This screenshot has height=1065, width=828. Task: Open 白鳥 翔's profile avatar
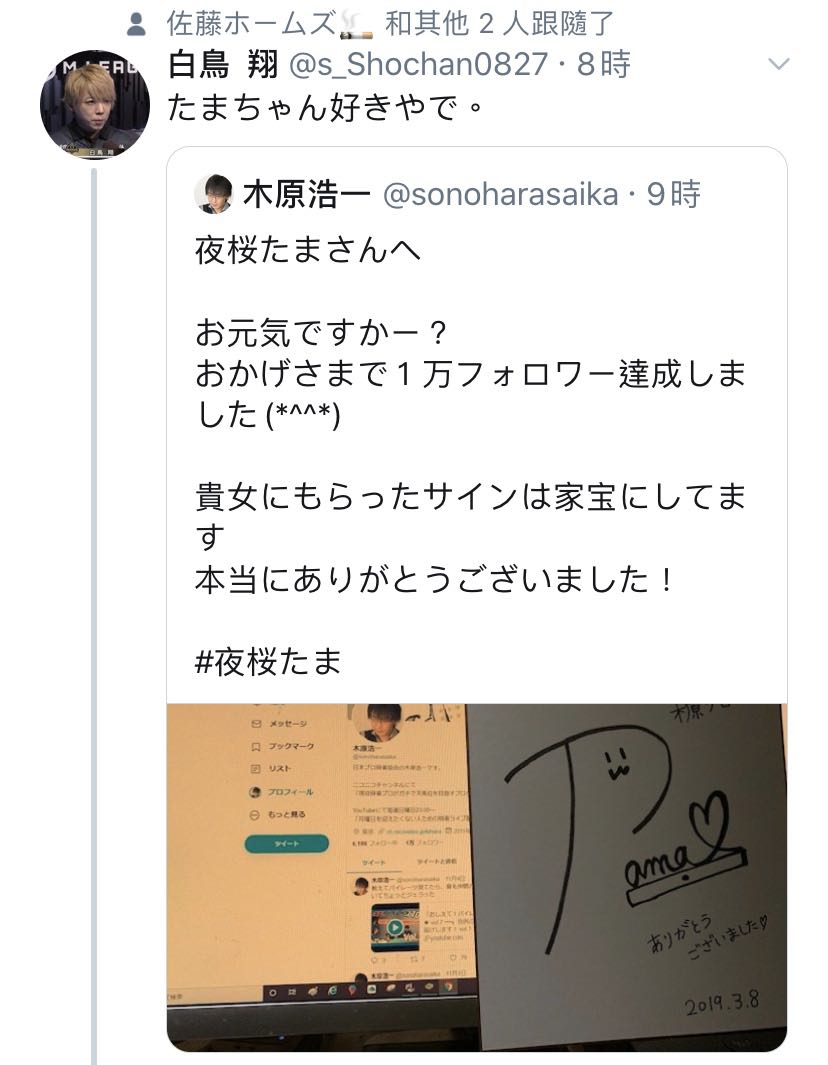click(x=95, y=105)
